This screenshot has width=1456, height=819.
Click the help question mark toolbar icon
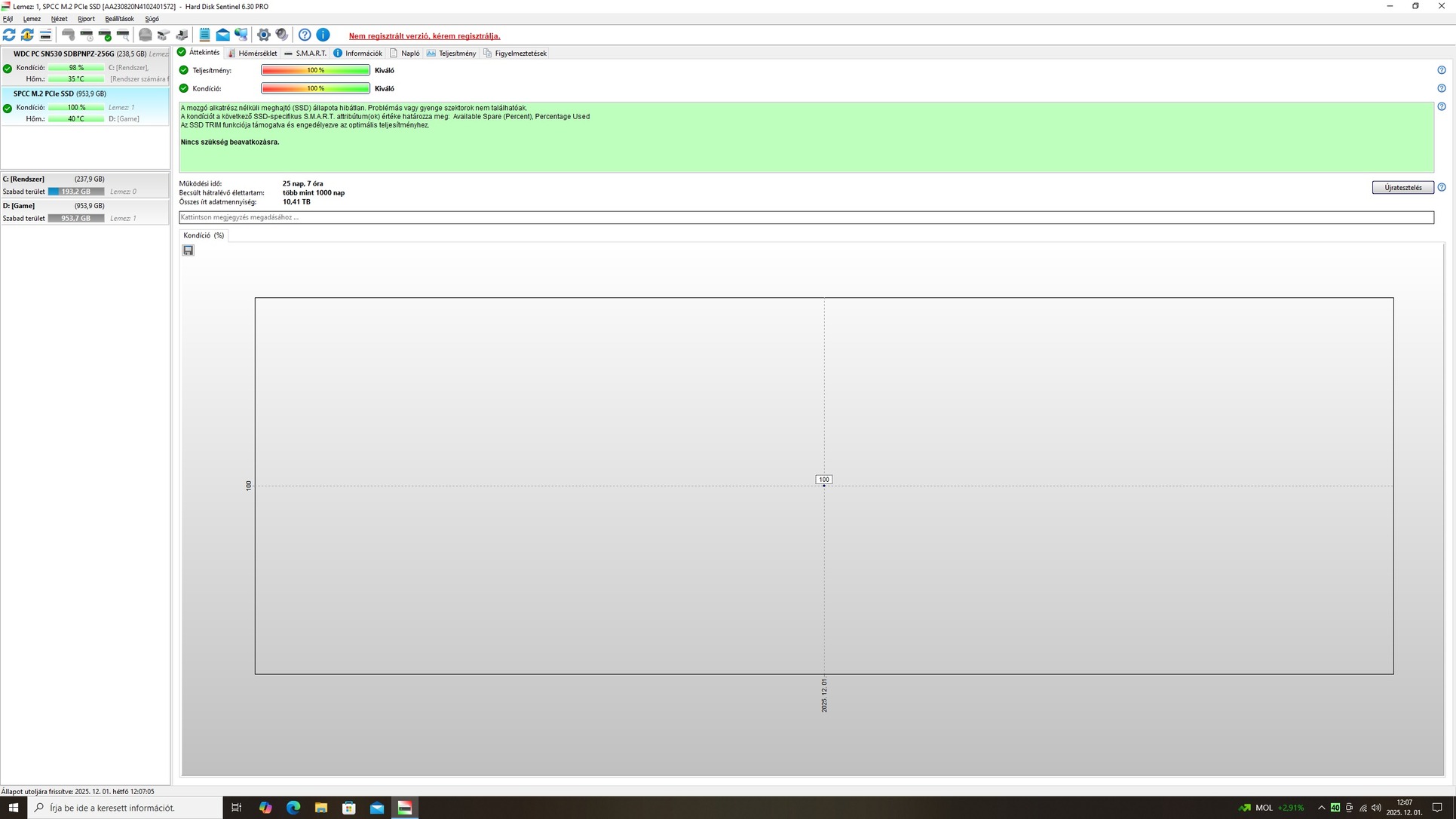tap(305, 35)
